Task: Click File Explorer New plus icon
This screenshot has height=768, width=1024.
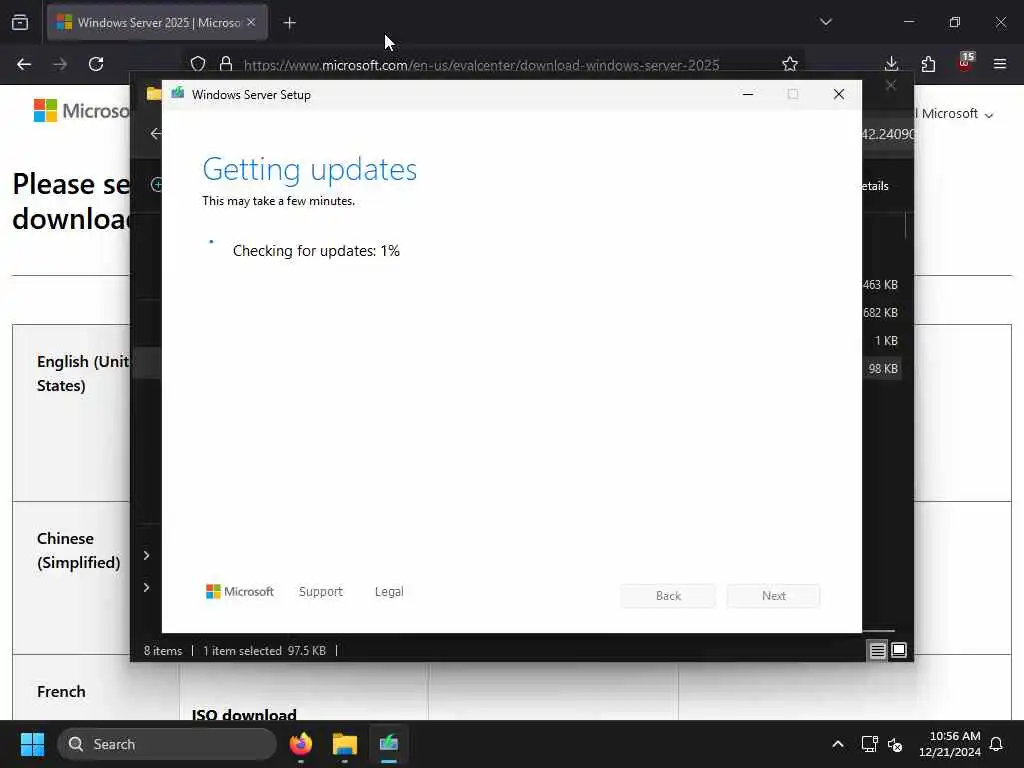Action: 156,185
